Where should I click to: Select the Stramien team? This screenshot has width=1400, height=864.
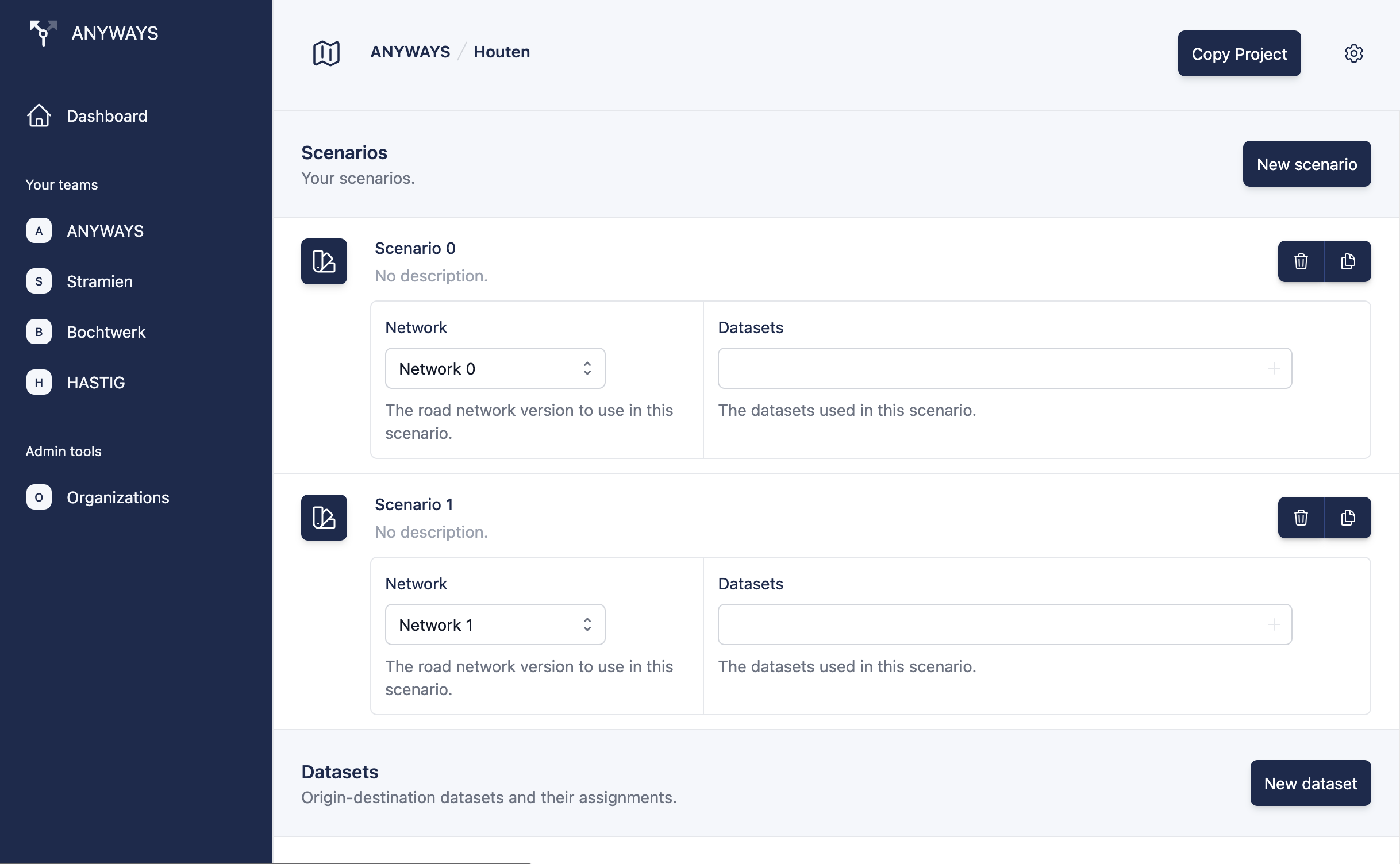[x=99, y=281]
